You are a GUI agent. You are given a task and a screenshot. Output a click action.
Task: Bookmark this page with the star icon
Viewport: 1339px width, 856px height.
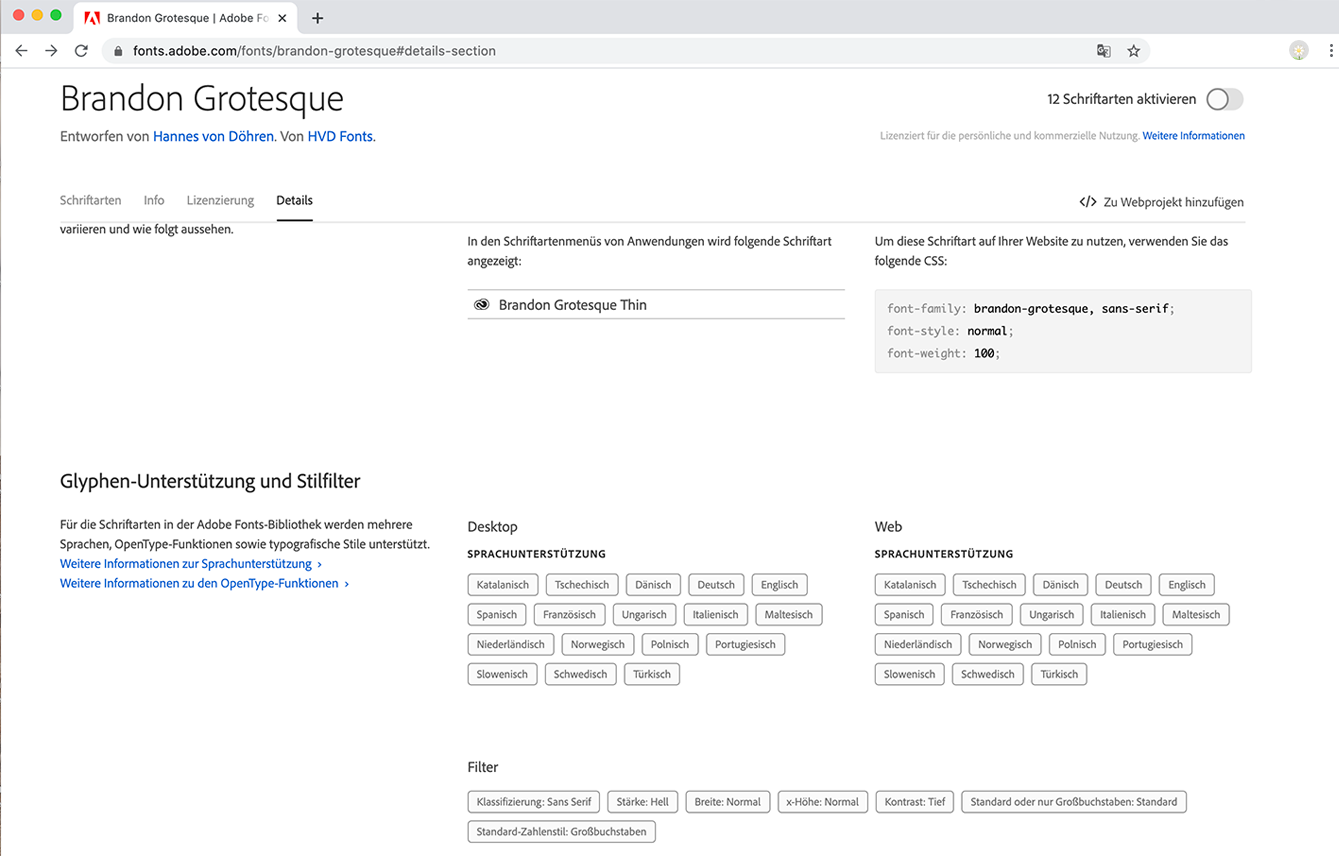click(1133, 51)
